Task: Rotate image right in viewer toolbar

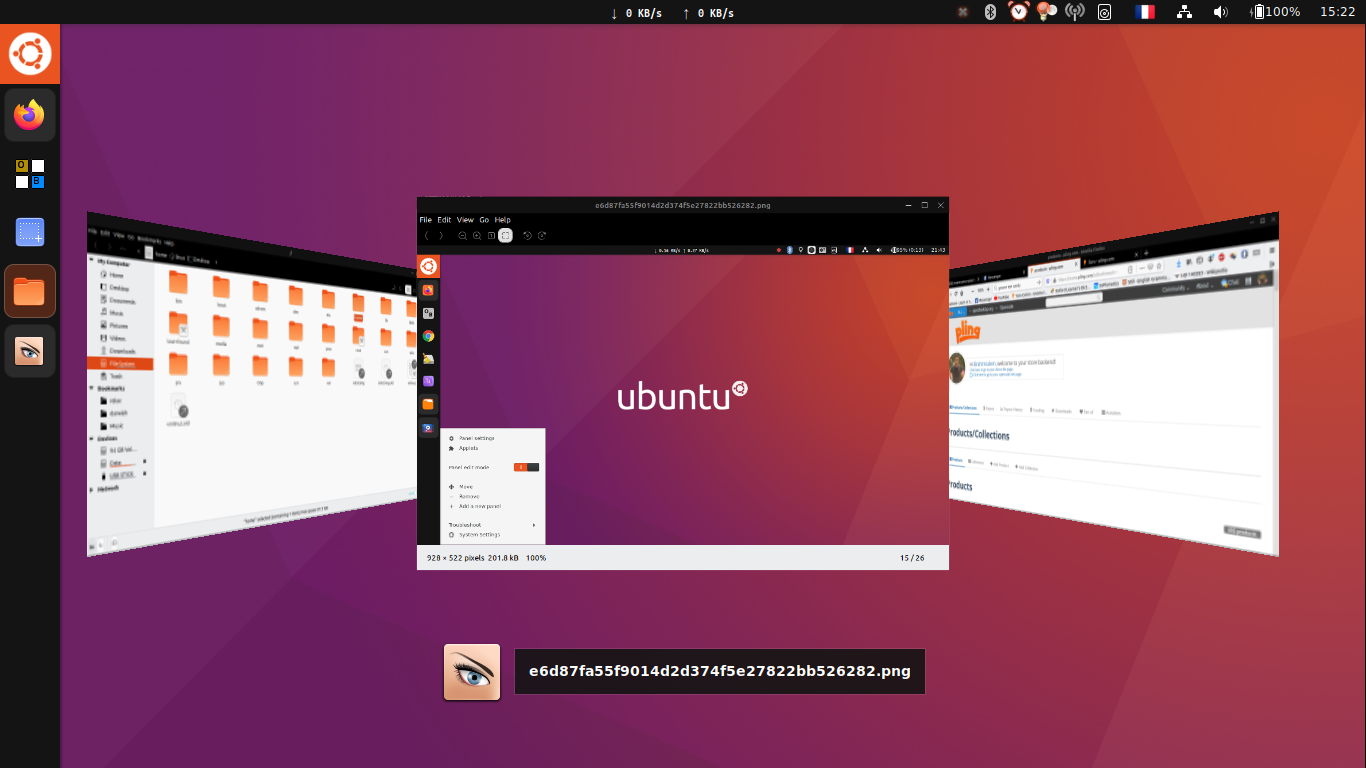Action: coord(542,236)
